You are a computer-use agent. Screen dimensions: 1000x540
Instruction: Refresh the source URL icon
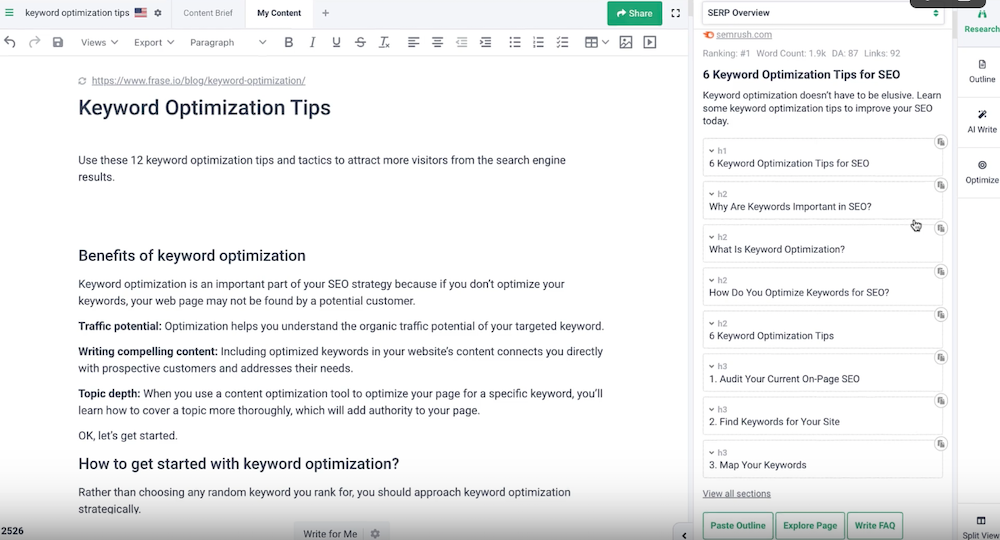(x=82, y=81)
